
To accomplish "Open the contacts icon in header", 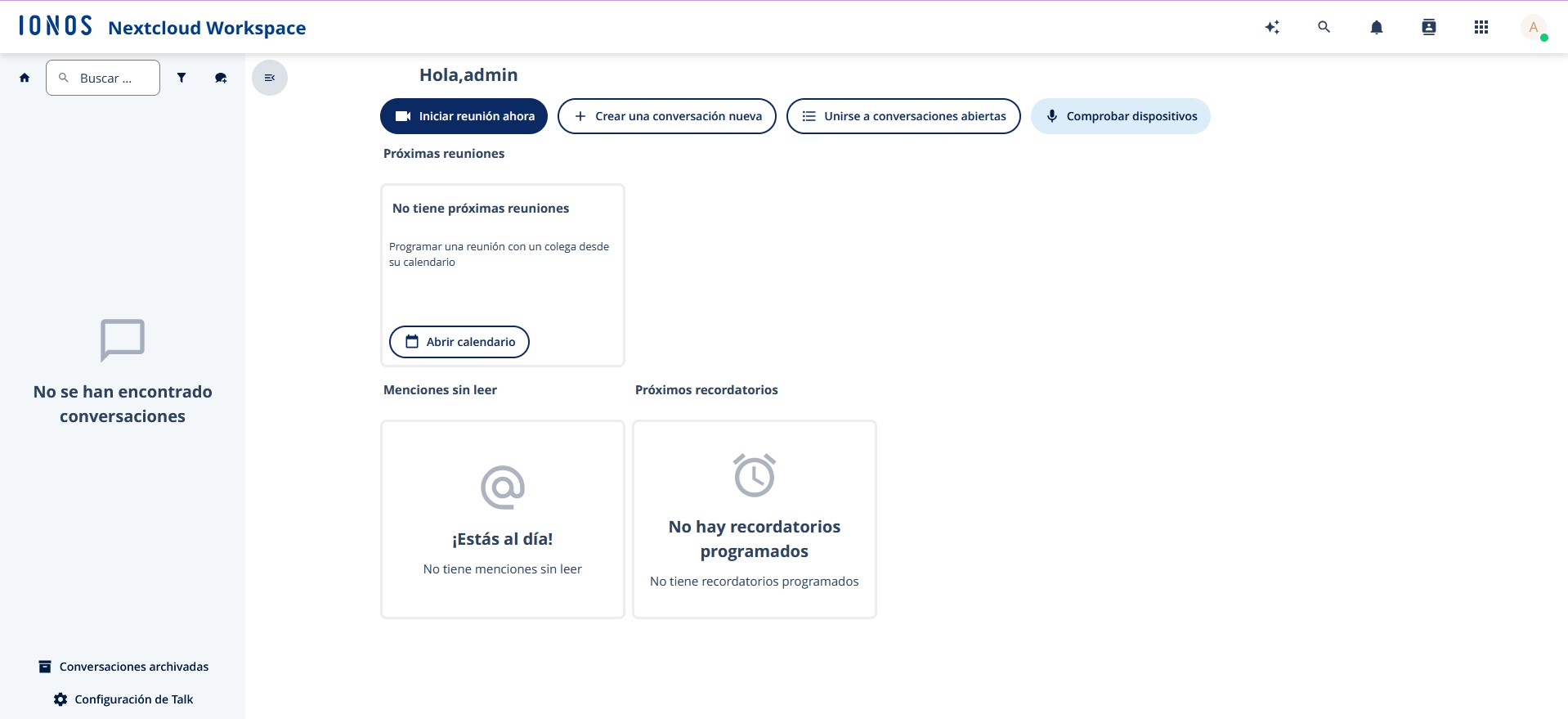I will pos(1428,27).
